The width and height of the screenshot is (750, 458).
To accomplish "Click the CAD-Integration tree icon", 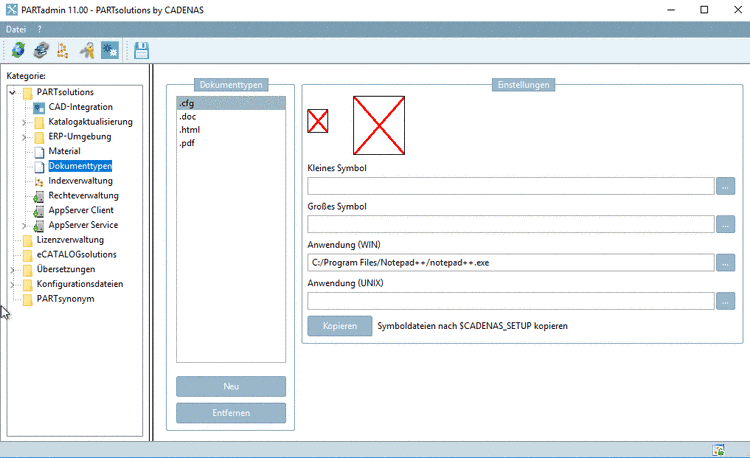I will tap(39, 108).
